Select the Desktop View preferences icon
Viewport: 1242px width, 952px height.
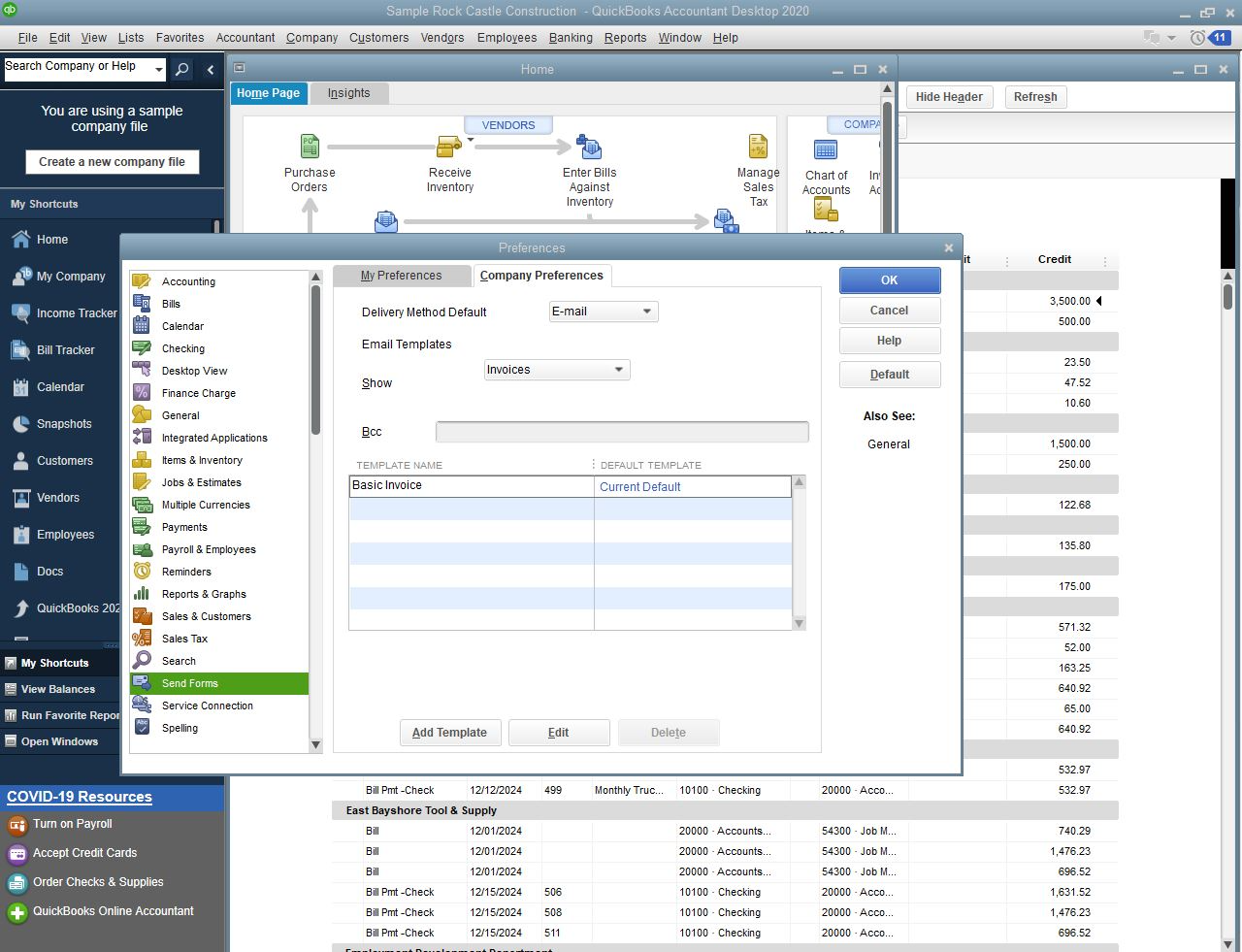[142, 371]
